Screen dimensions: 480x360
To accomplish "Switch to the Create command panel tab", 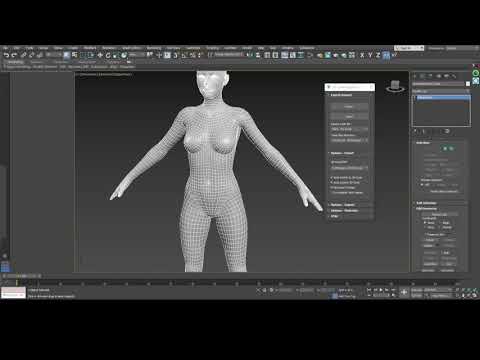I will point(415,76).
